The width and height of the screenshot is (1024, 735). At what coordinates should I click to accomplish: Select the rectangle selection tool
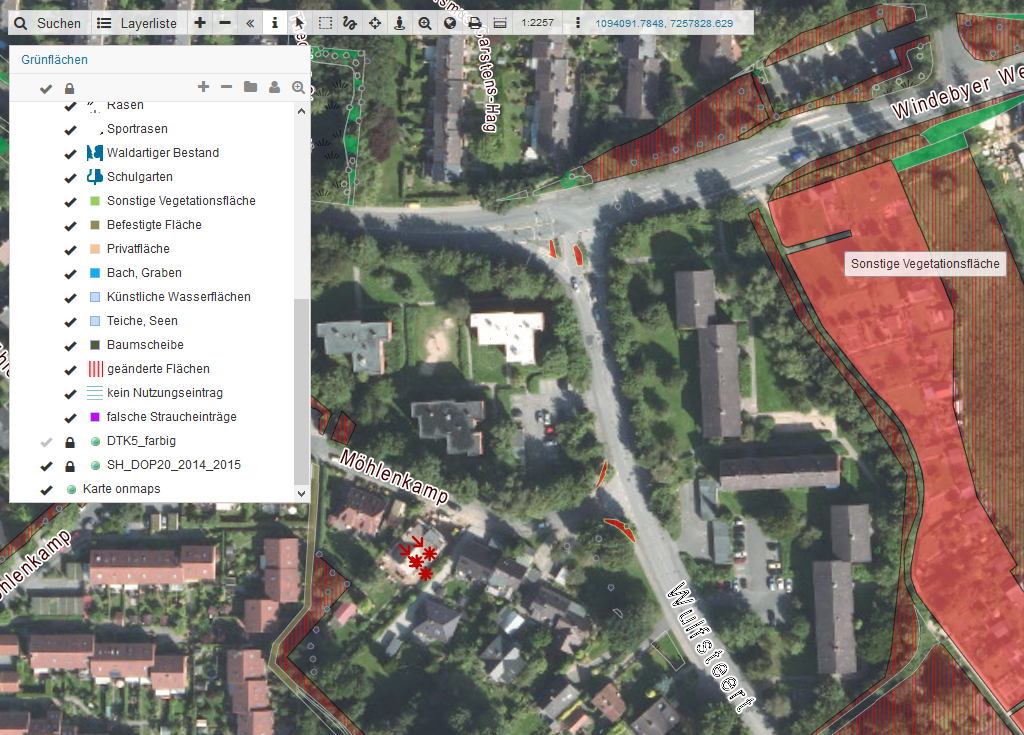325,23
